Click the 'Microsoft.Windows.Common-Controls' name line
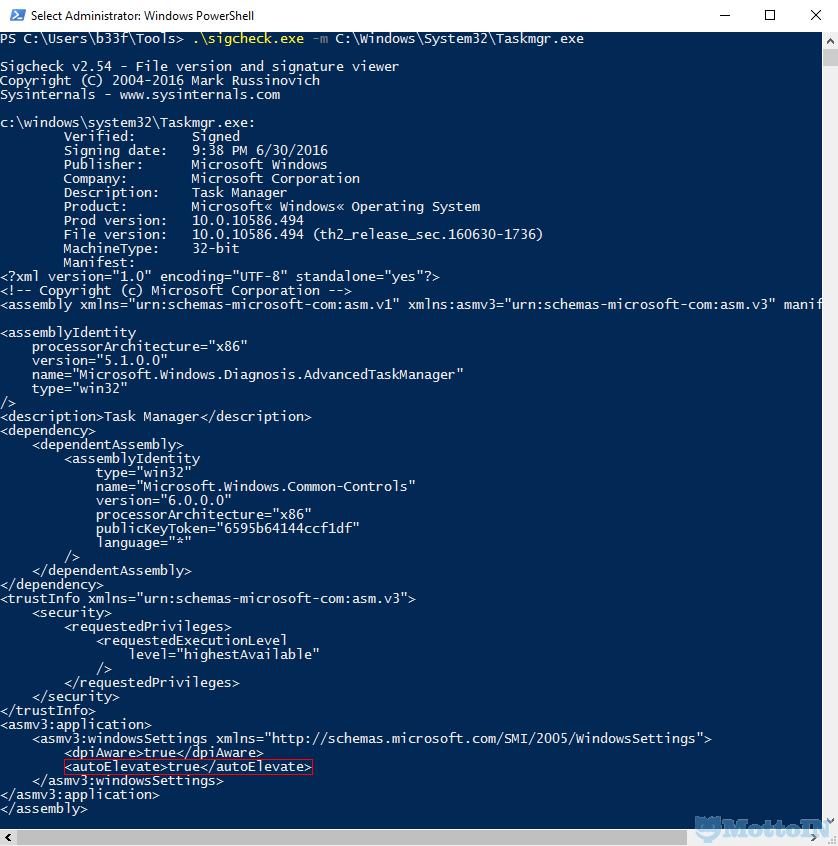The height and width of the screenshot is (846, 838). (255, 487)
